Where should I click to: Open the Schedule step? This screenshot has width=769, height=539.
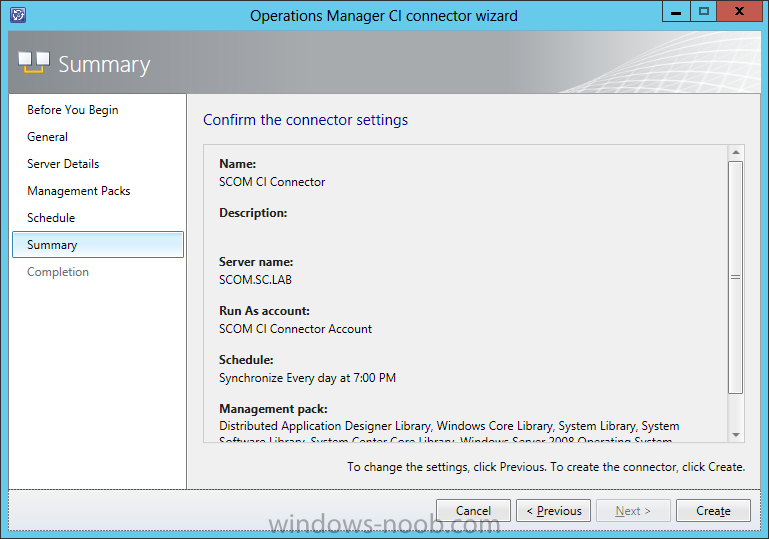coord(51,218)
